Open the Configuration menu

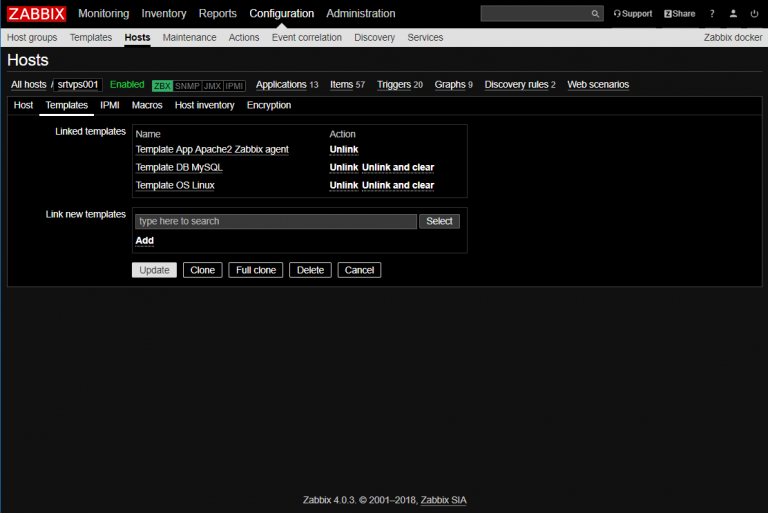(x=282, y=14)
